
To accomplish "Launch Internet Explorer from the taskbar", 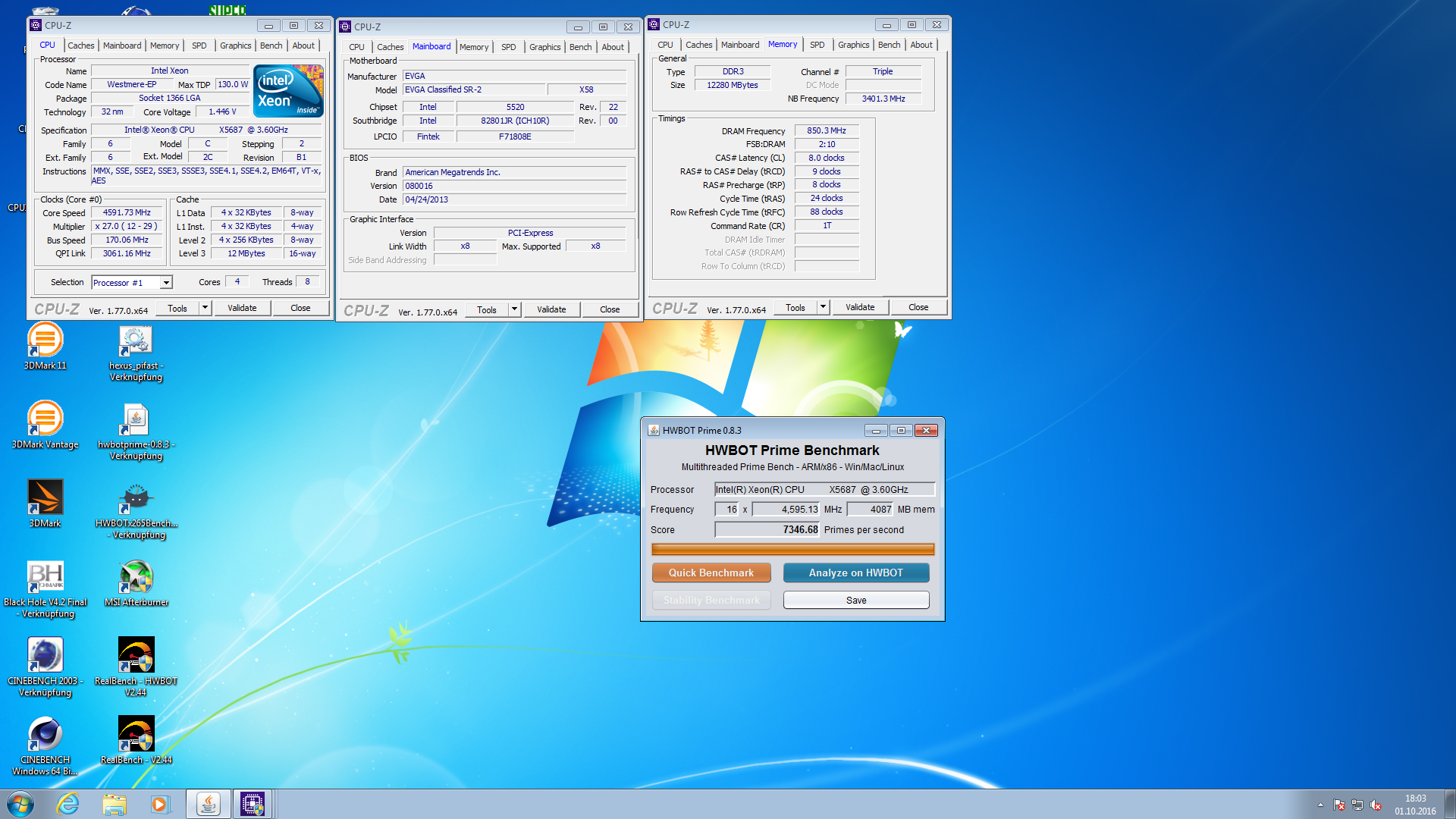I will (x=68, y=804).
